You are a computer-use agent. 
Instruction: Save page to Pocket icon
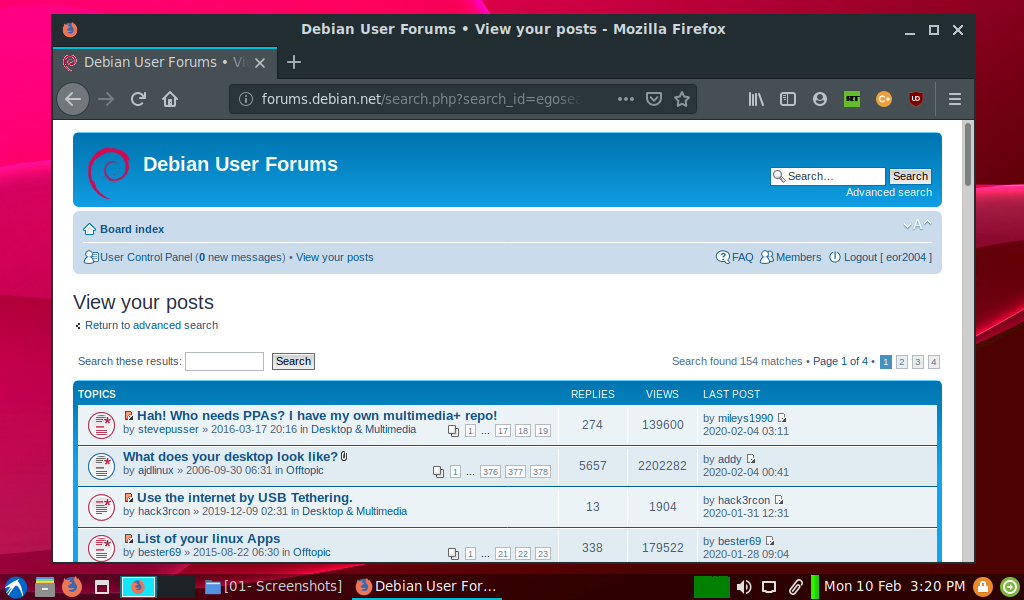click(654, 99)
